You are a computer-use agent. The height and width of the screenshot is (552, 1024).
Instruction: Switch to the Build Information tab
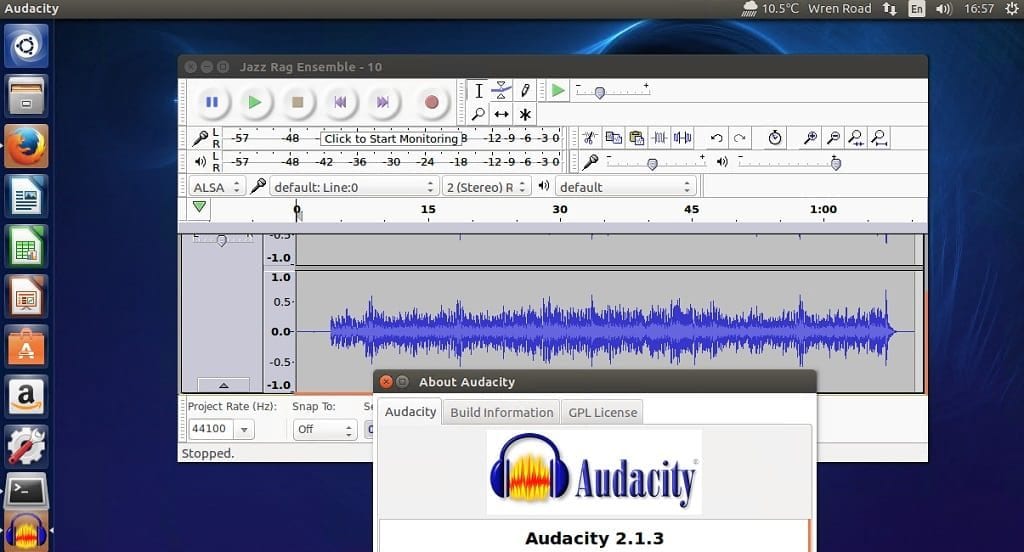(502, 413)
